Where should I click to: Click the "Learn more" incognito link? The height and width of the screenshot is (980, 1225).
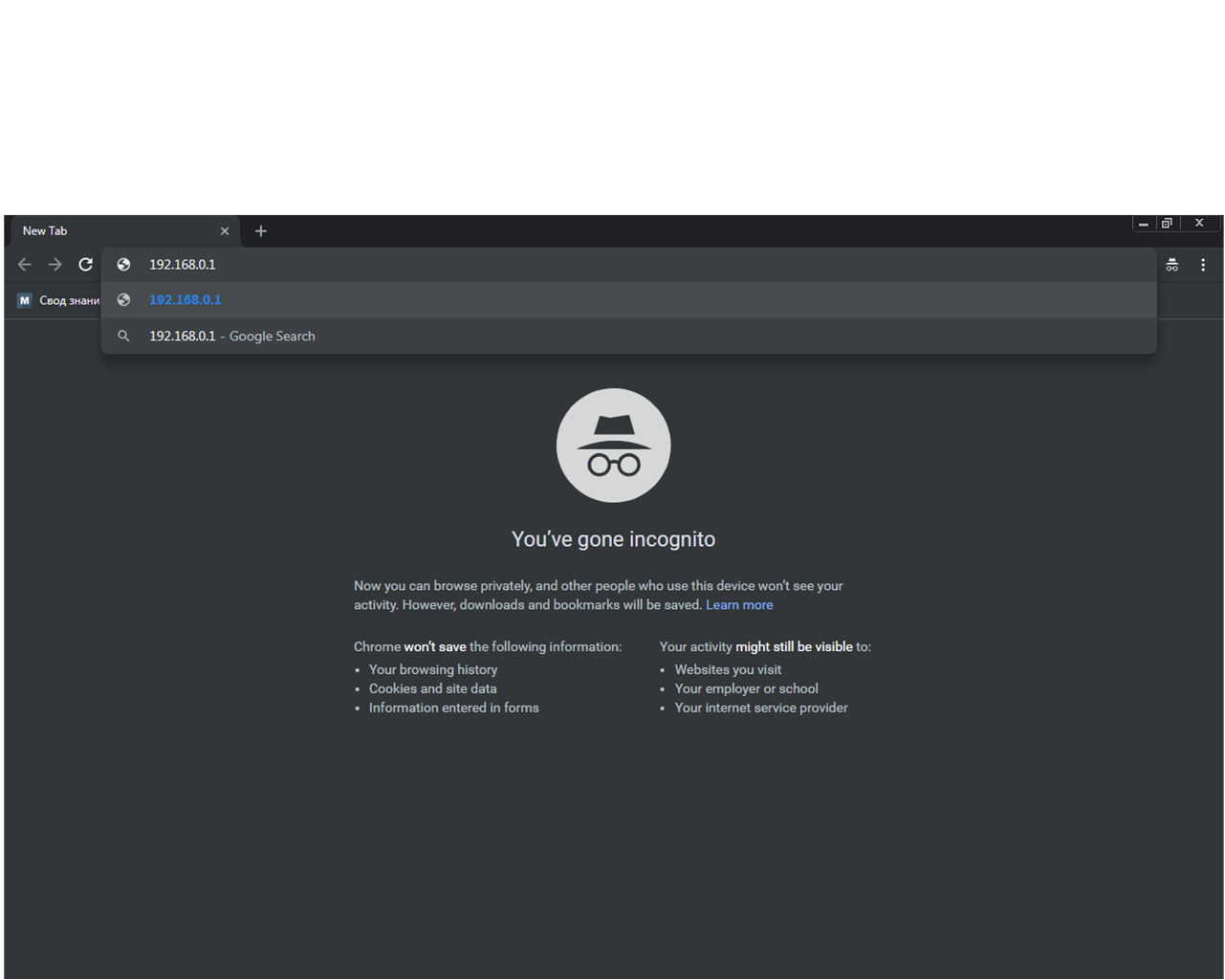(739, 605)
